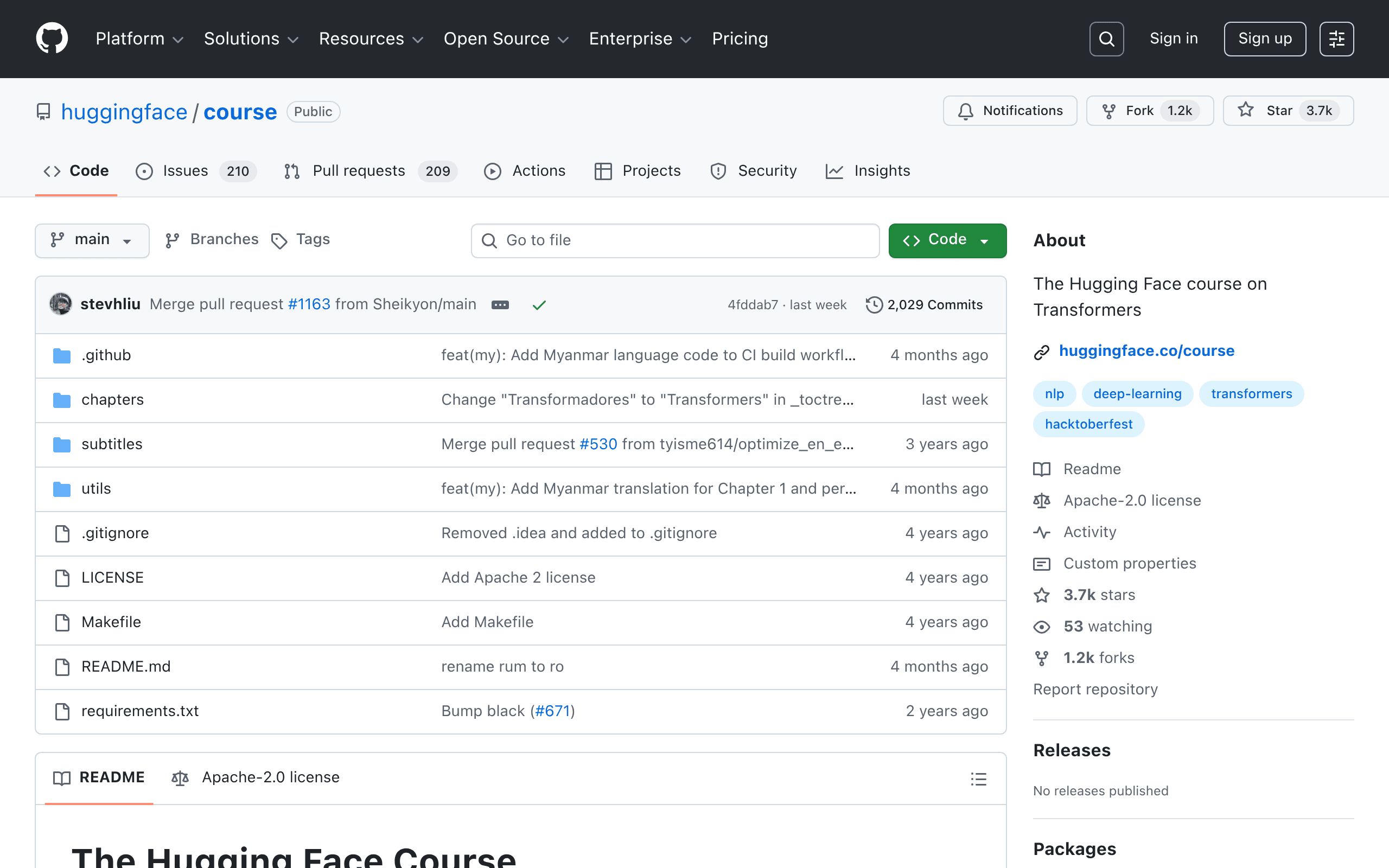Switch to the Pull requests tab
The height and width of the screenshot is (868, 1389).
coord(371,171)
